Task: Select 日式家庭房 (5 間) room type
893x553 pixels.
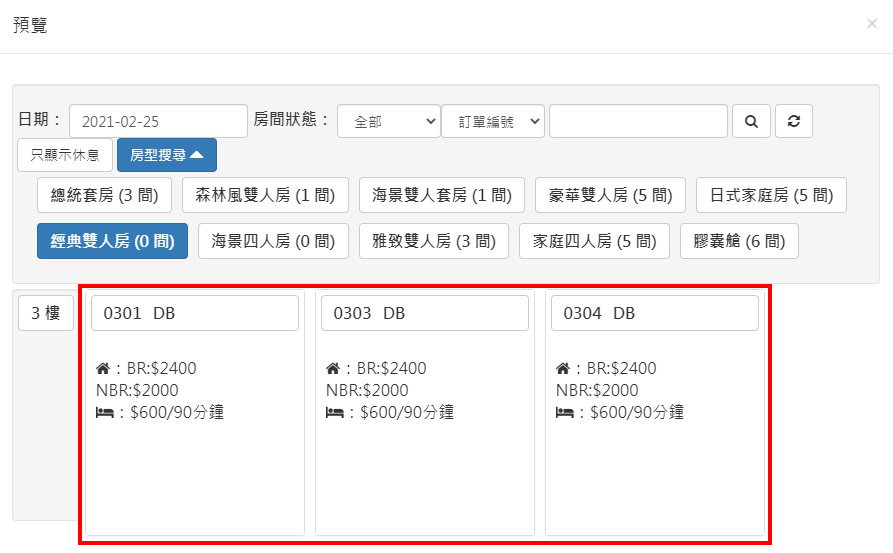Action: click(x=771, y=195)
